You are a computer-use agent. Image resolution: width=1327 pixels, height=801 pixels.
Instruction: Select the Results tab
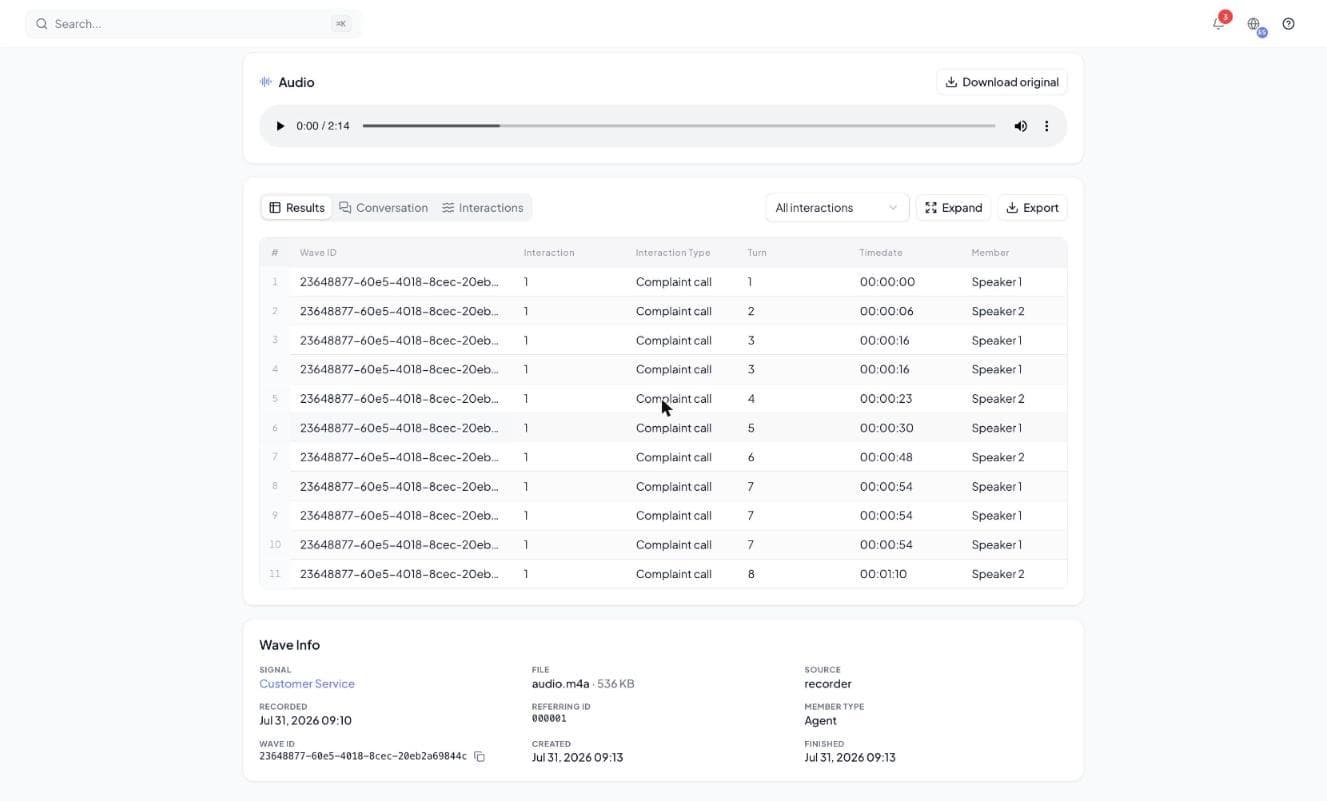point(297,207)
